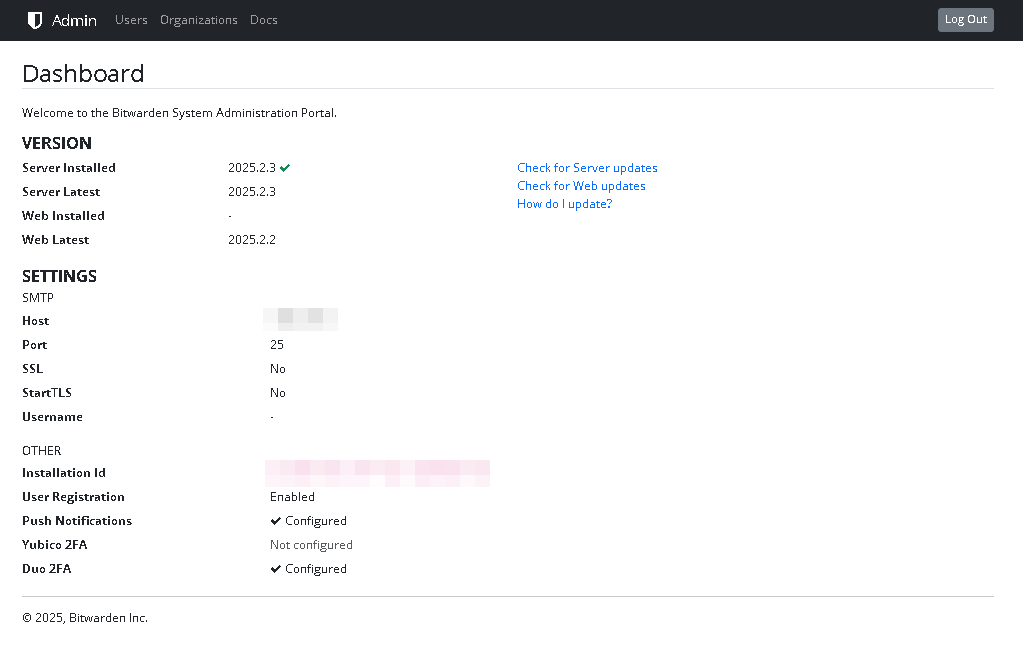Click the Installation Id label
The height and width of the screenshot is (652, 1023).
(x=64, y=473)
